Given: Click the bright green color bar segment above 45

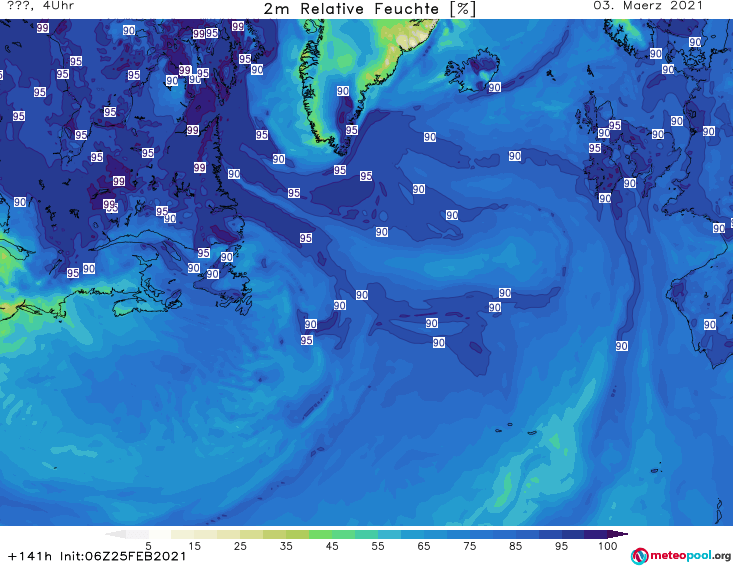Looking at the screenshot, I should click(320, 534).
